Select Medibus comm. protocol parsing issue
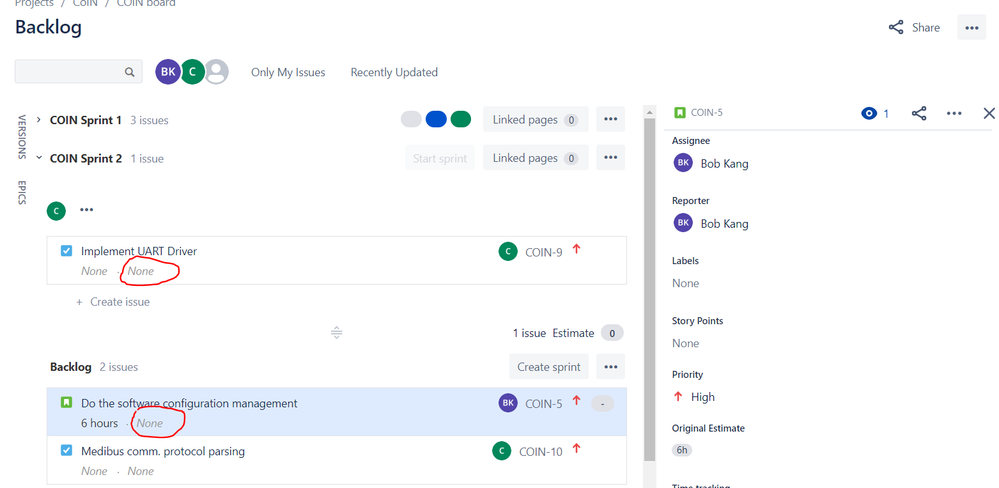This screenshot has width=999, height=488. coord(336,460)
